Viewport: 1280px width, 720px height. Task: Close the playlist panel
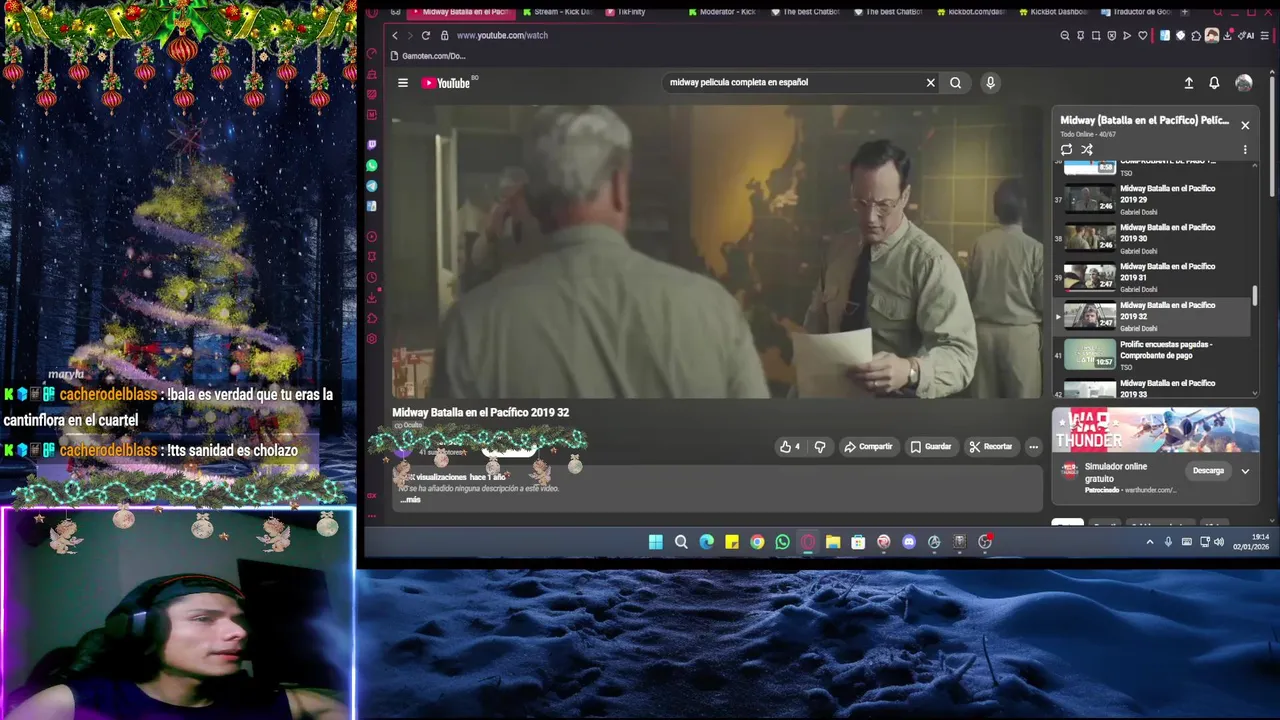point(1245,125)
